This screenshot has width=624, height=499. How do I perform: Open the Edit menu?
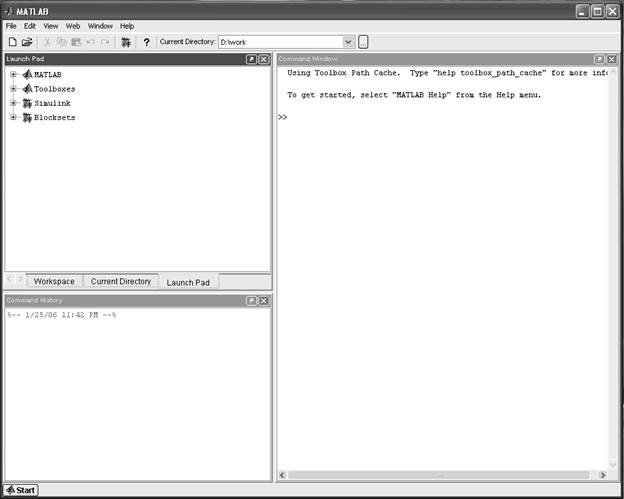coord(30,26)
